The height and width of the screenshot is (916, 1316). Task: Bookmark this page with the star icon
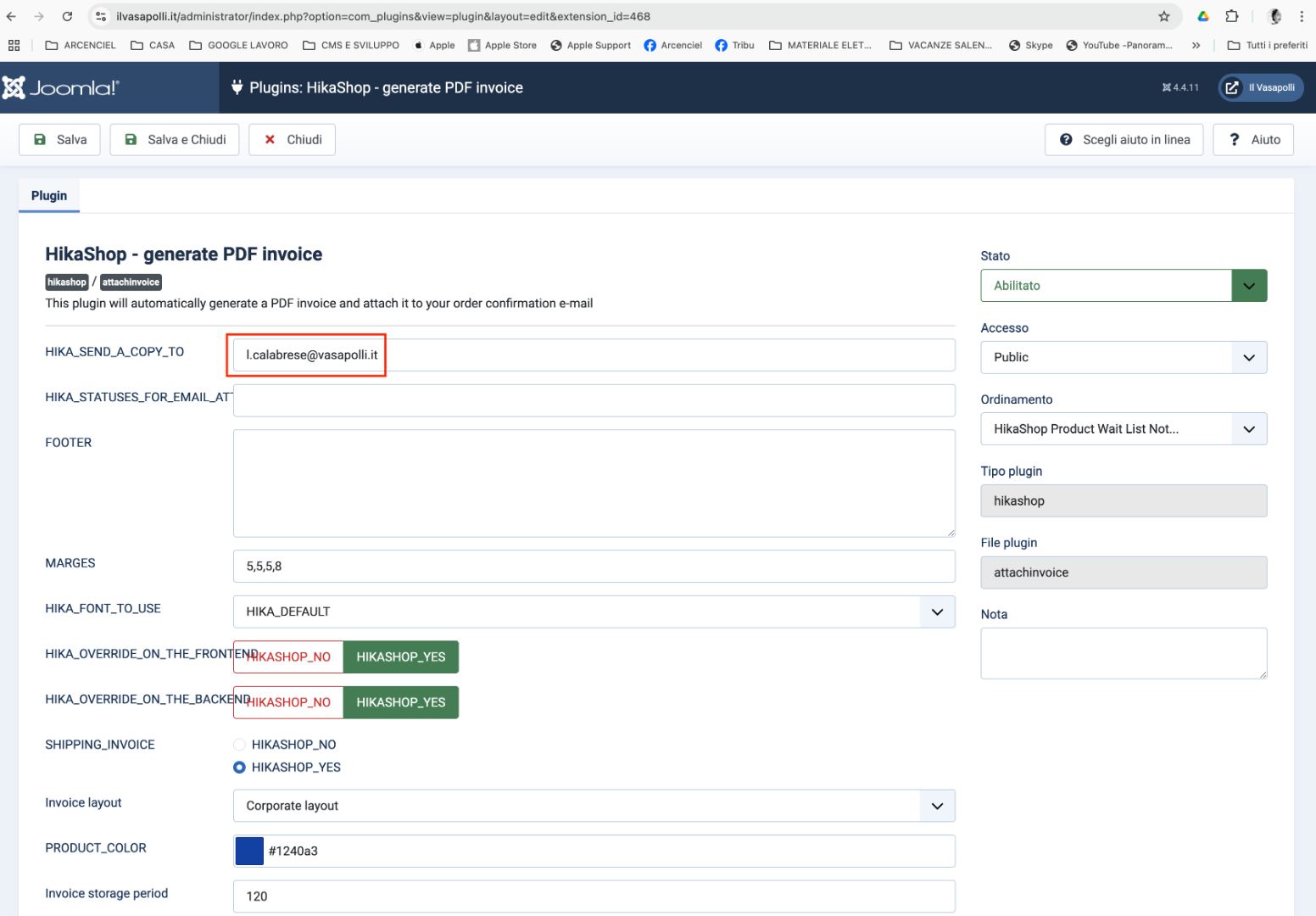point(1164,16)
